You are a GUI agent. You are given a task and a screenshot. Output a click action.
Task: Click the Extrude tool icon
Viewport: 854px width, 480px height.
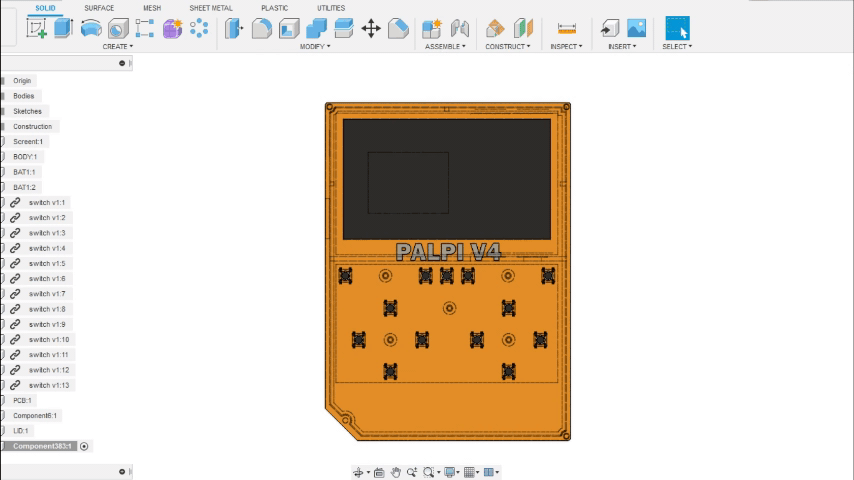[x=64, y=29]
